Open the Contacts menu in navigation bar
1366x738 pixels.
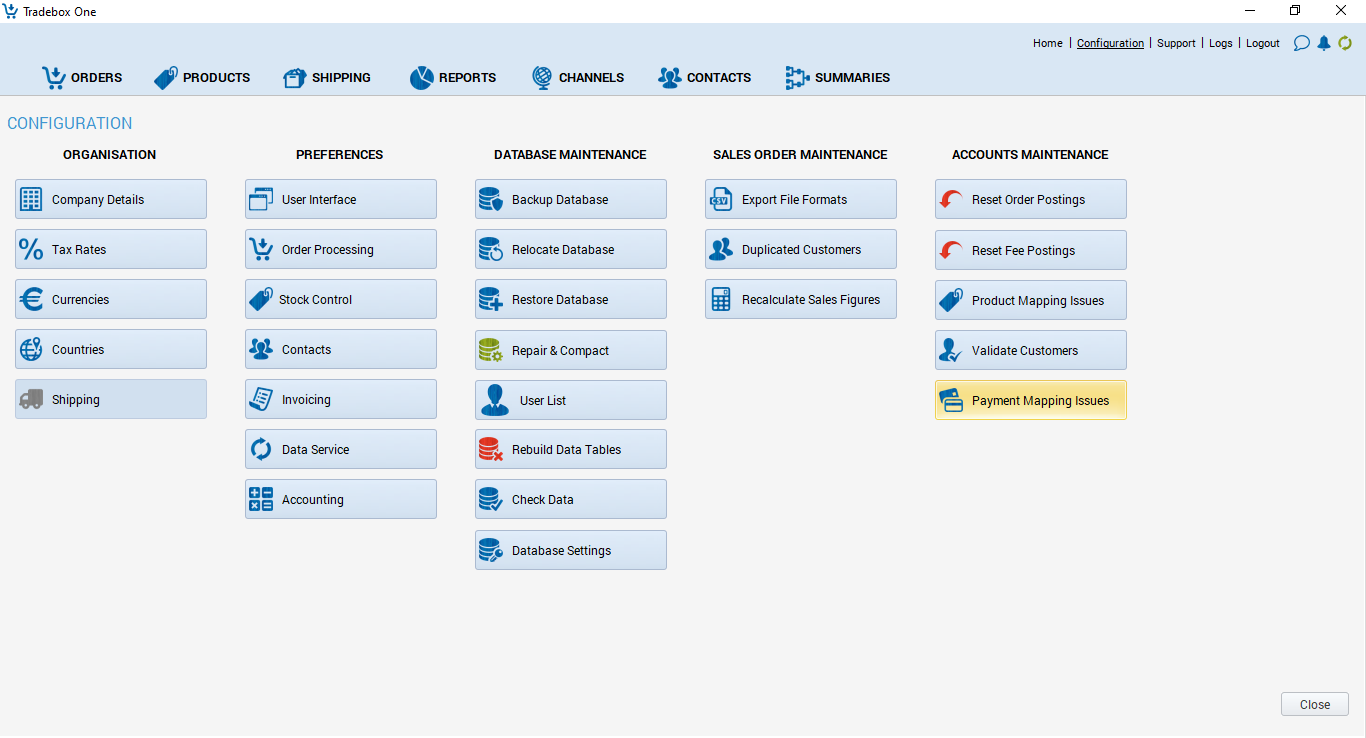pos(705,77)
